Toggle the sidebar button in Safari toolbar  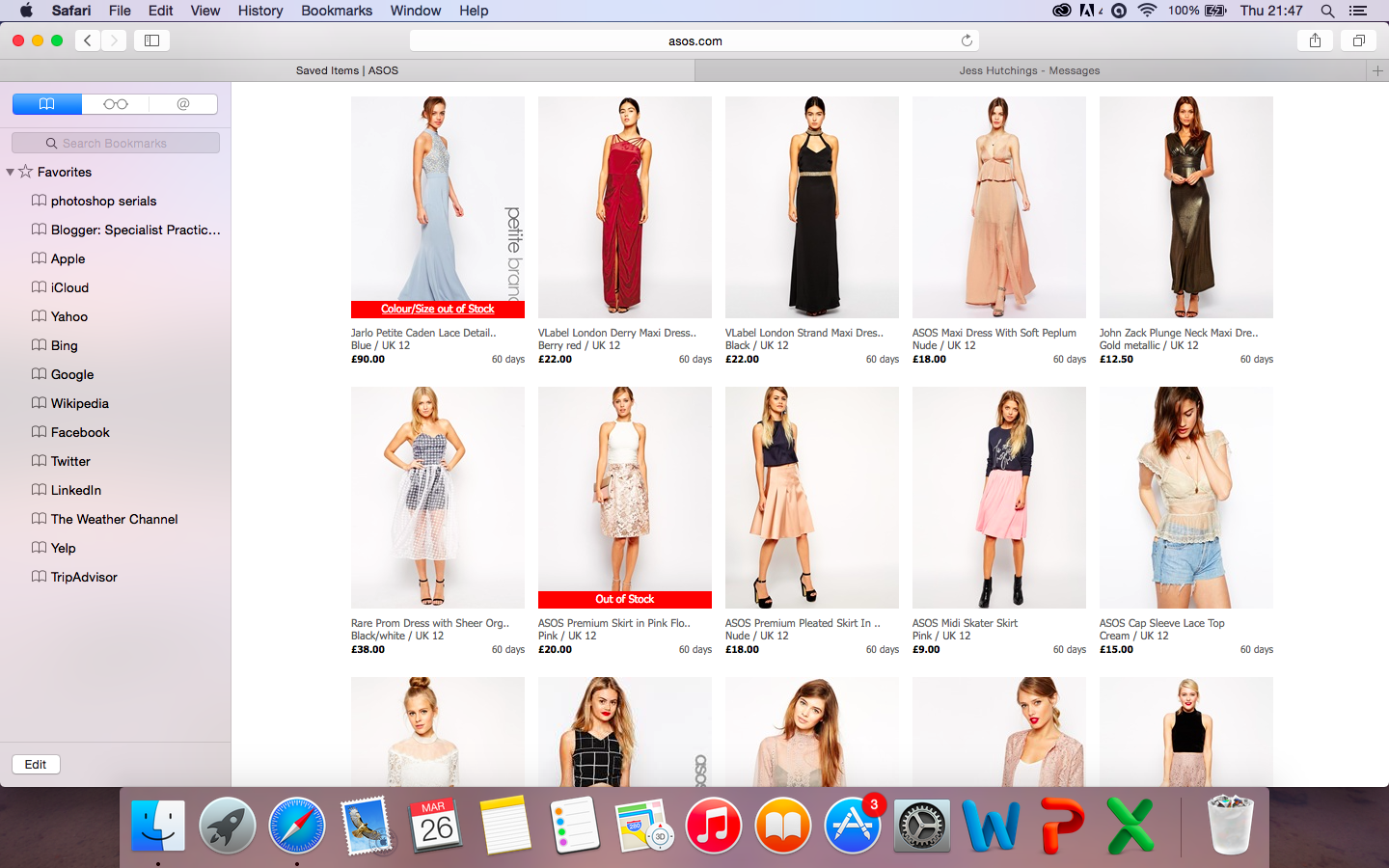coord(151,41)
